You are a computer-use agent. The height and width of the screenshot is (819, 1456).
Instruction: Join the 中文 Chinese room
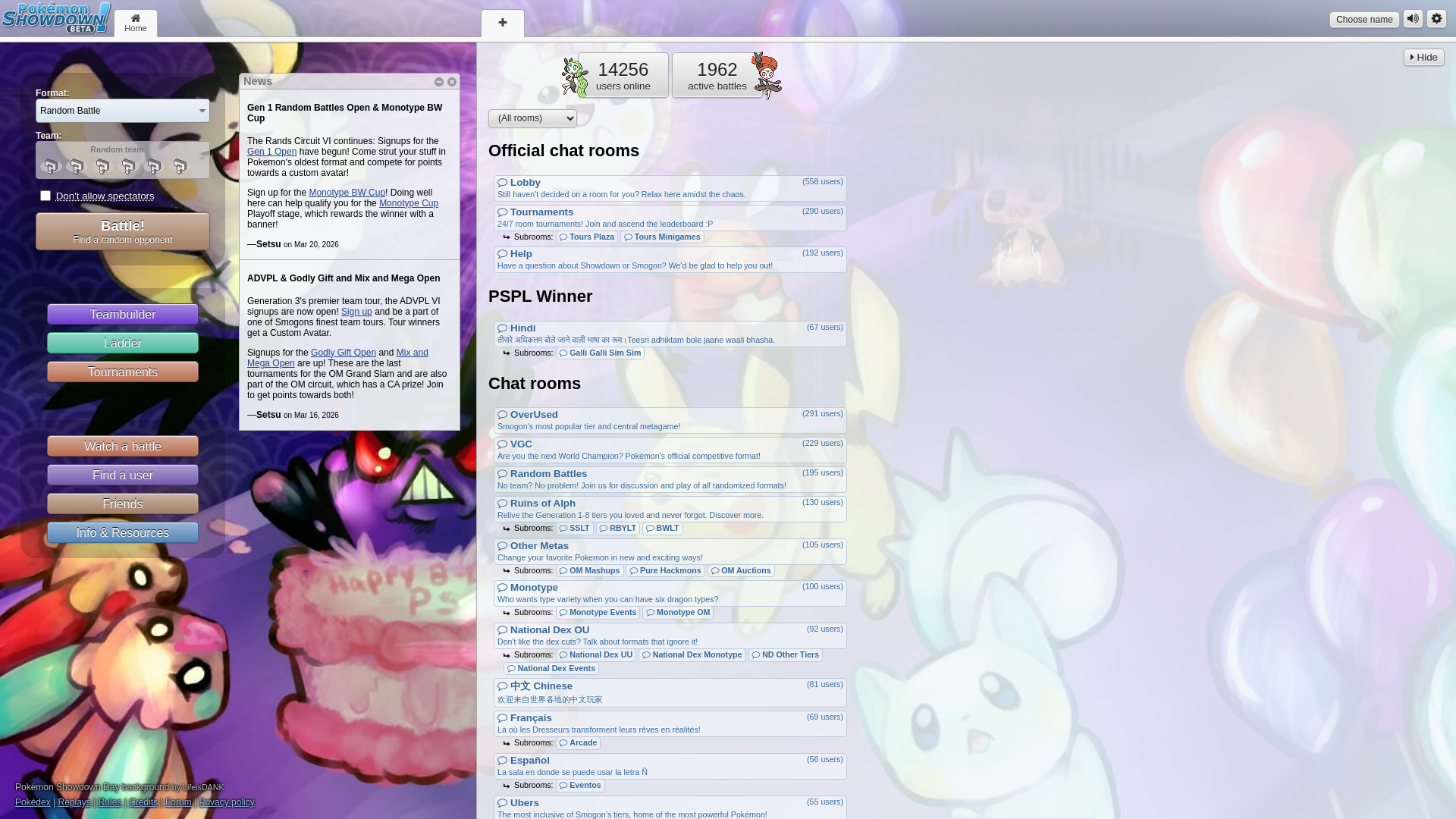(x=670, y=693)
